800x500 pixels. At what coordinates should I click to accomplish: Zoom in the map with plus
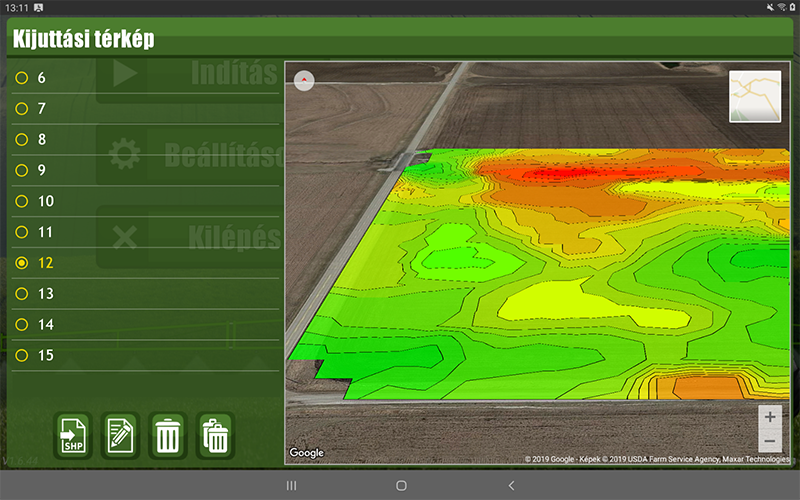pos(769,417)
